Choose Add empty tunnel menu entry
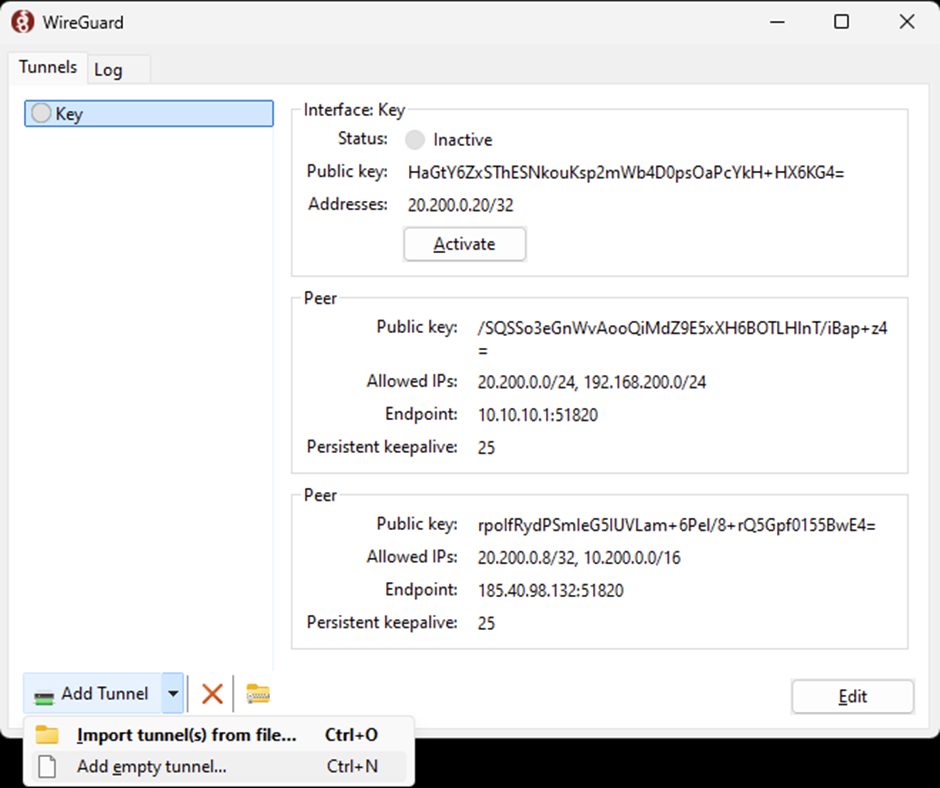Screen dimensions: 940x788 tap(151, 767)
